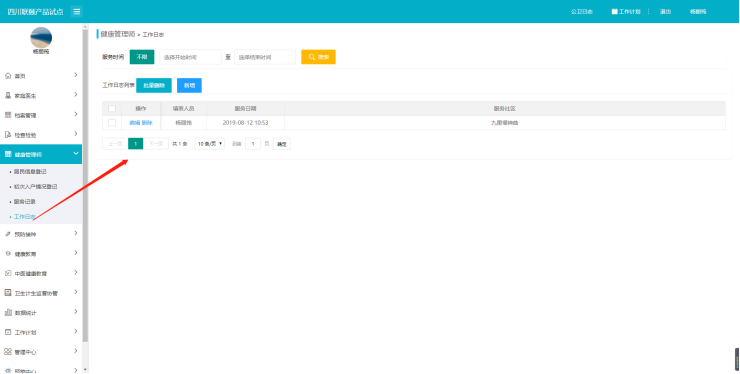The height and width of the screenshot is (374, 740).
Task: Click the 删除 delete link in table row
Action: [147, 123]
